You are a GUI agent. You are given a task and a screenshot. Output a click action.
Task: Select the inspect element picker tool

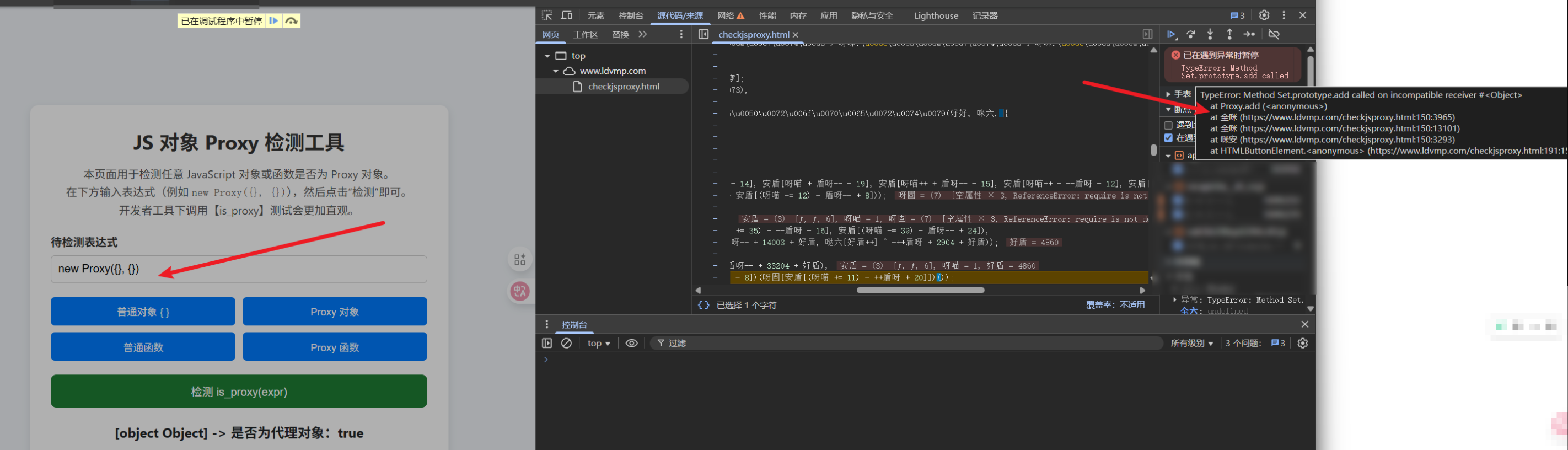click(546, 15)
